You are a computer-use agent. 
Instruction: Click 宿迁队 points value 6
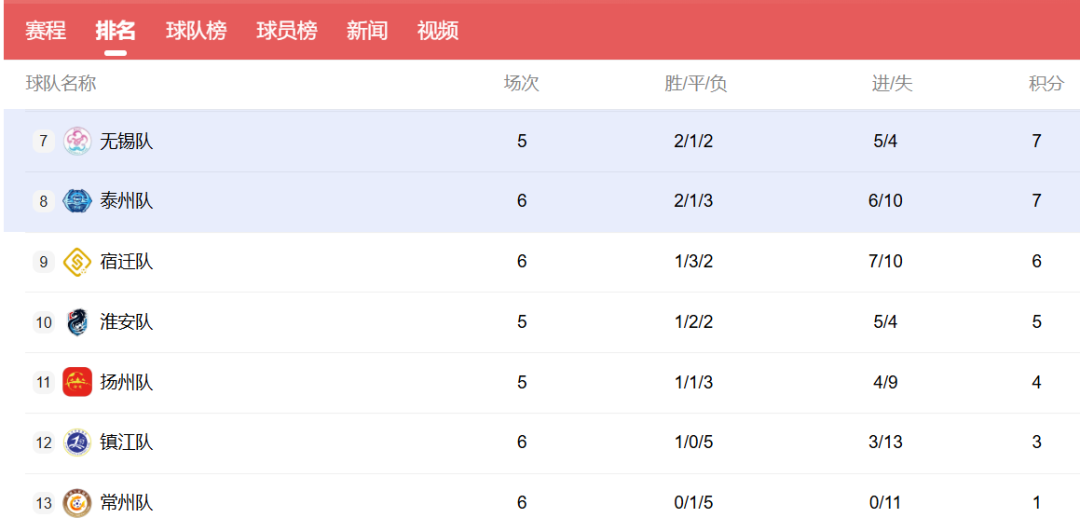tap(1037, 262)
